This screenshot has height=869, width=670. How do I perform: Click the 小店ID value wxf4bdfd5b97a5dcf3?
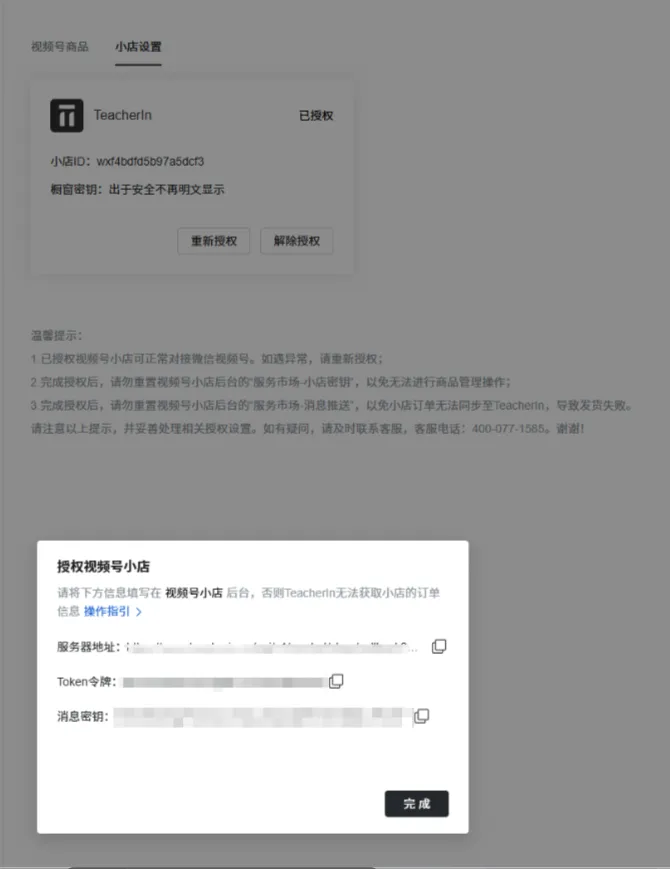click(150, 161)
